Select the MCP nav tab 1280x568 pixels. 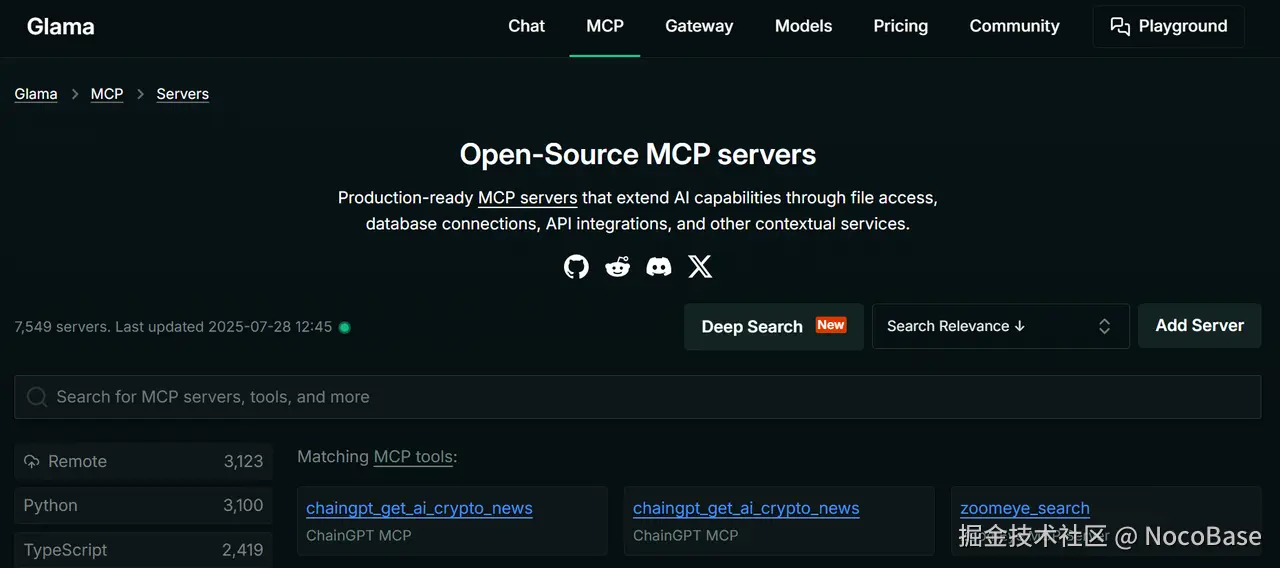click(x=605, y=26)
